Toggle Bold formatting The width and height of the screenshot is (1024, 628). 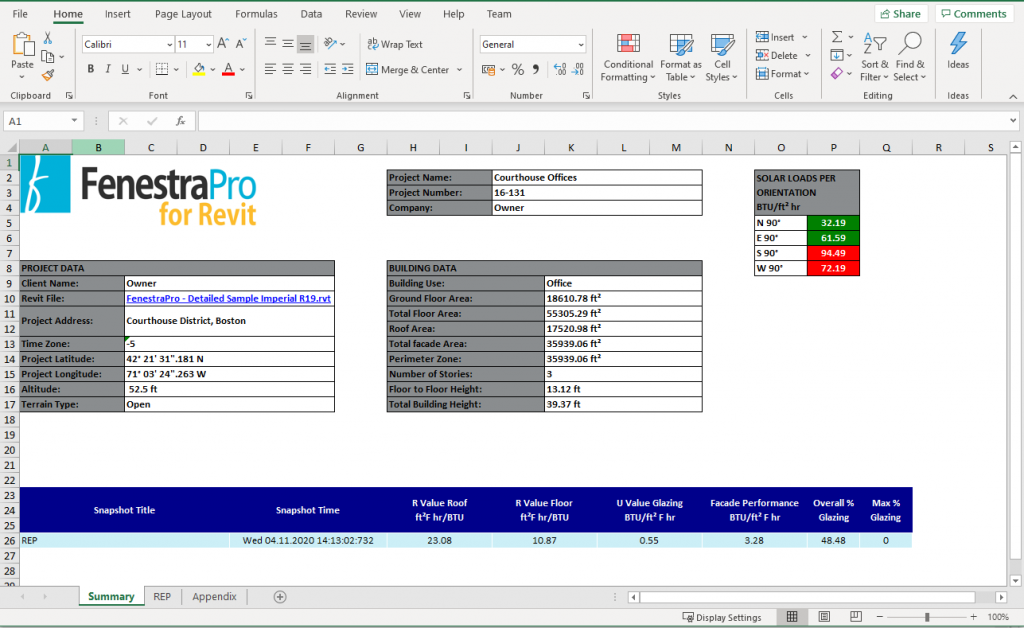click(x=91, y=69)
